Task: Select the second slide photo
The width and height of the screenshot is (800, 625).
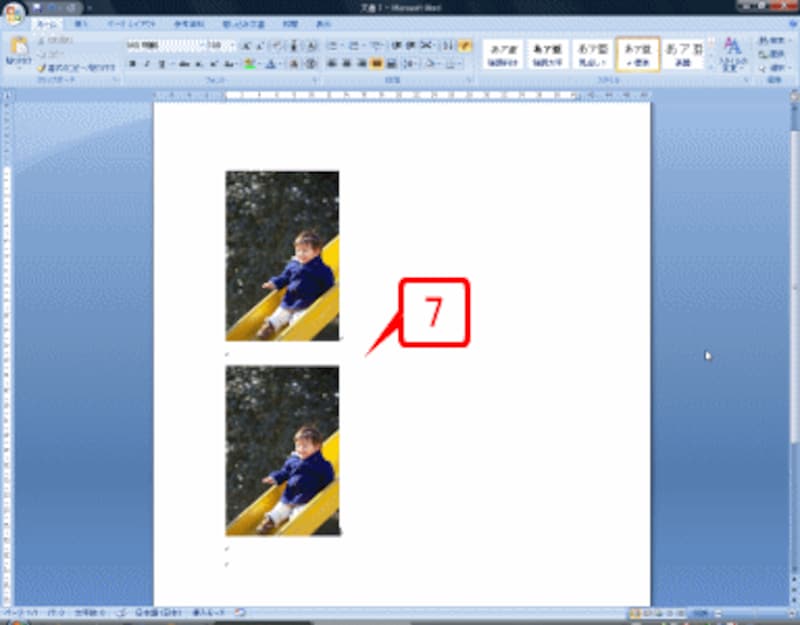Action: (282, 451)
